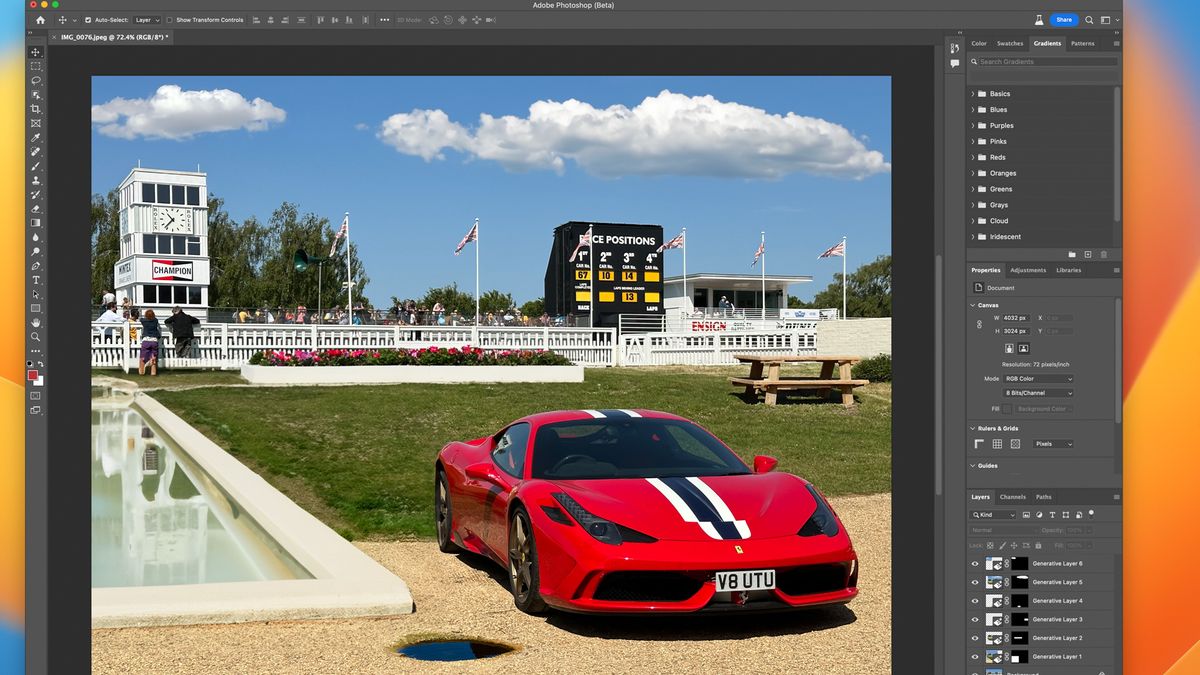This screenshot has width=1200, height=675.
Task: Select the Pen tool
Action: (36, 266)
